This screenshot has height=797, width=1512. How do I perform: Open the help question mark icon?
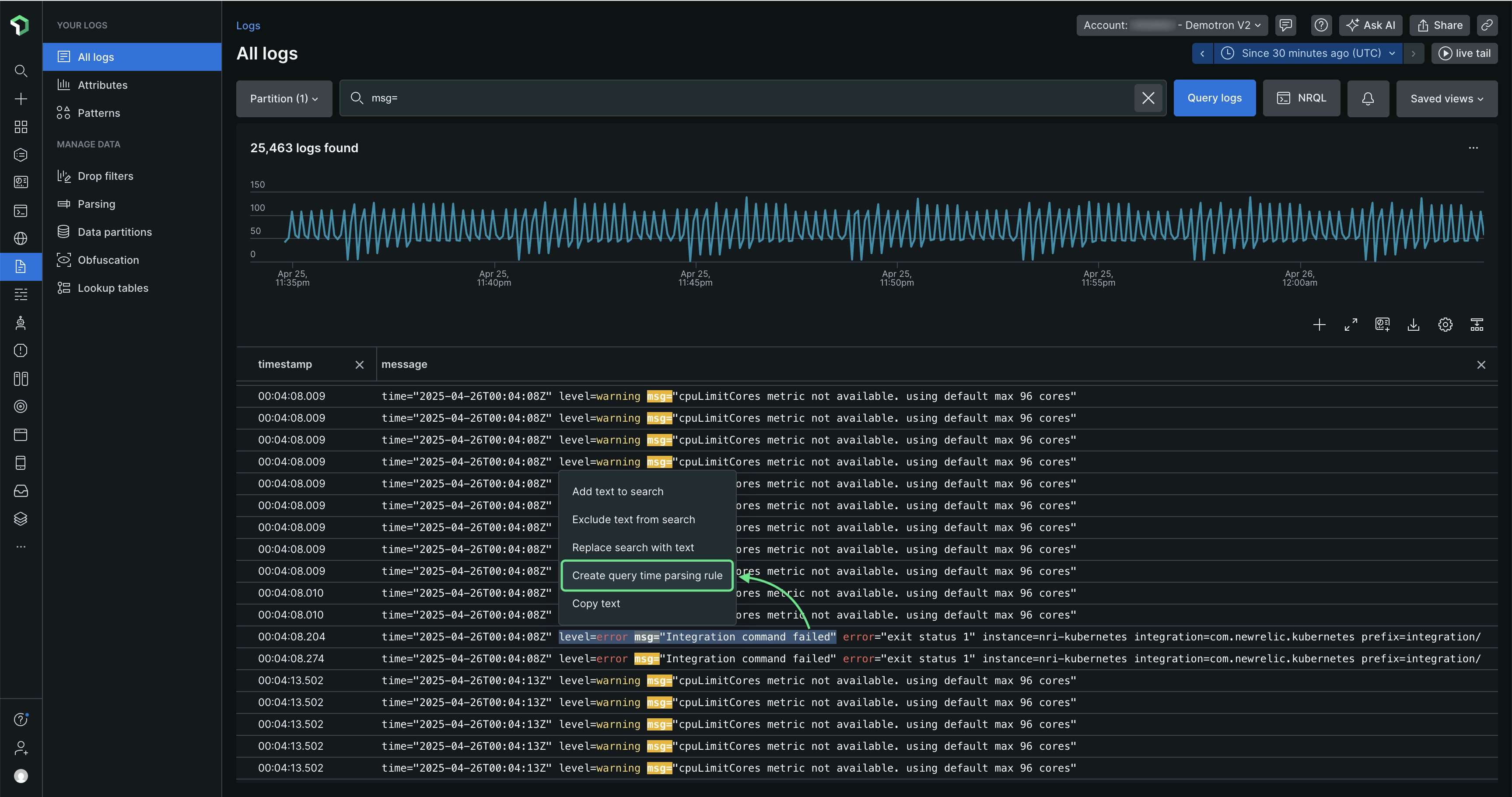pos(1321,25)
